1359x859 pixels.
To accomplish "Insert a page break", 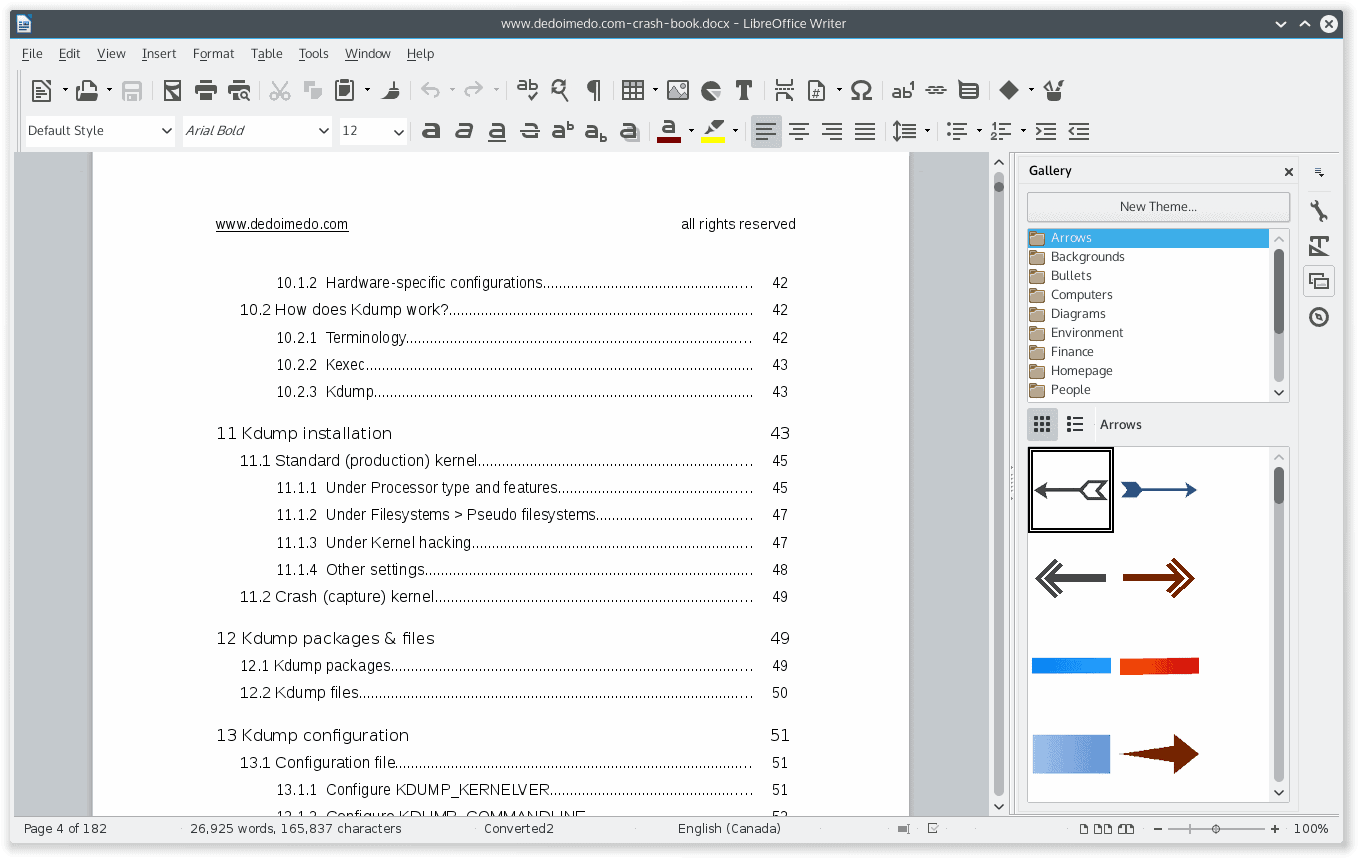I will [785, 91].
